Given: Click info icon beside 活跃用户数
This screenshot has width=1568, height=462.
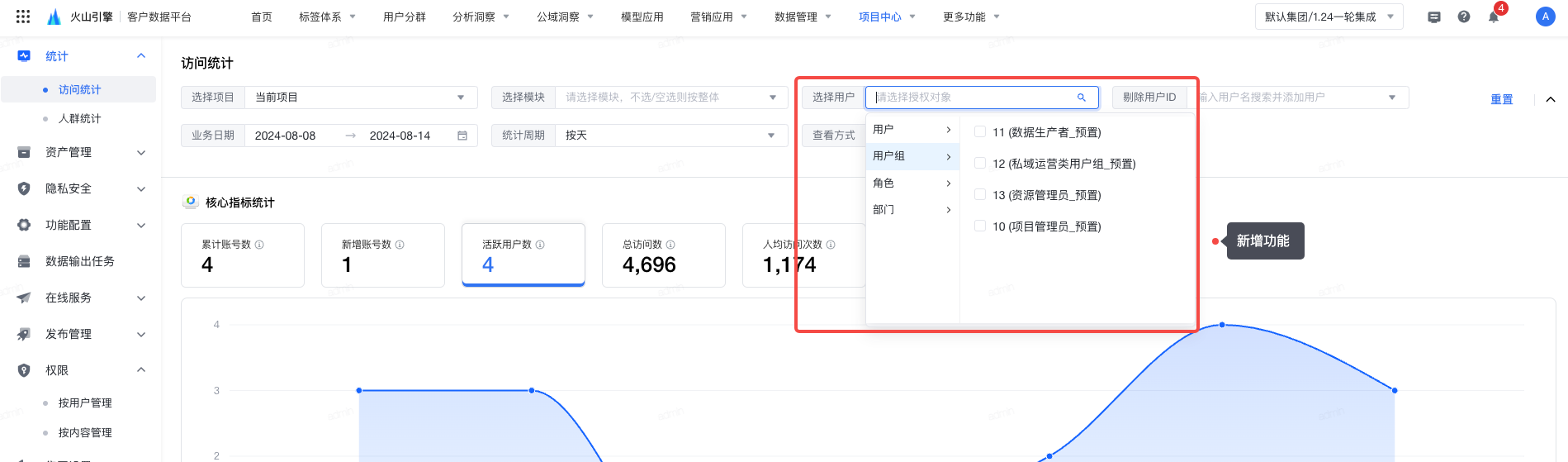Looking at the screenshot, I should pyautogui.click(x=540, y=245).
